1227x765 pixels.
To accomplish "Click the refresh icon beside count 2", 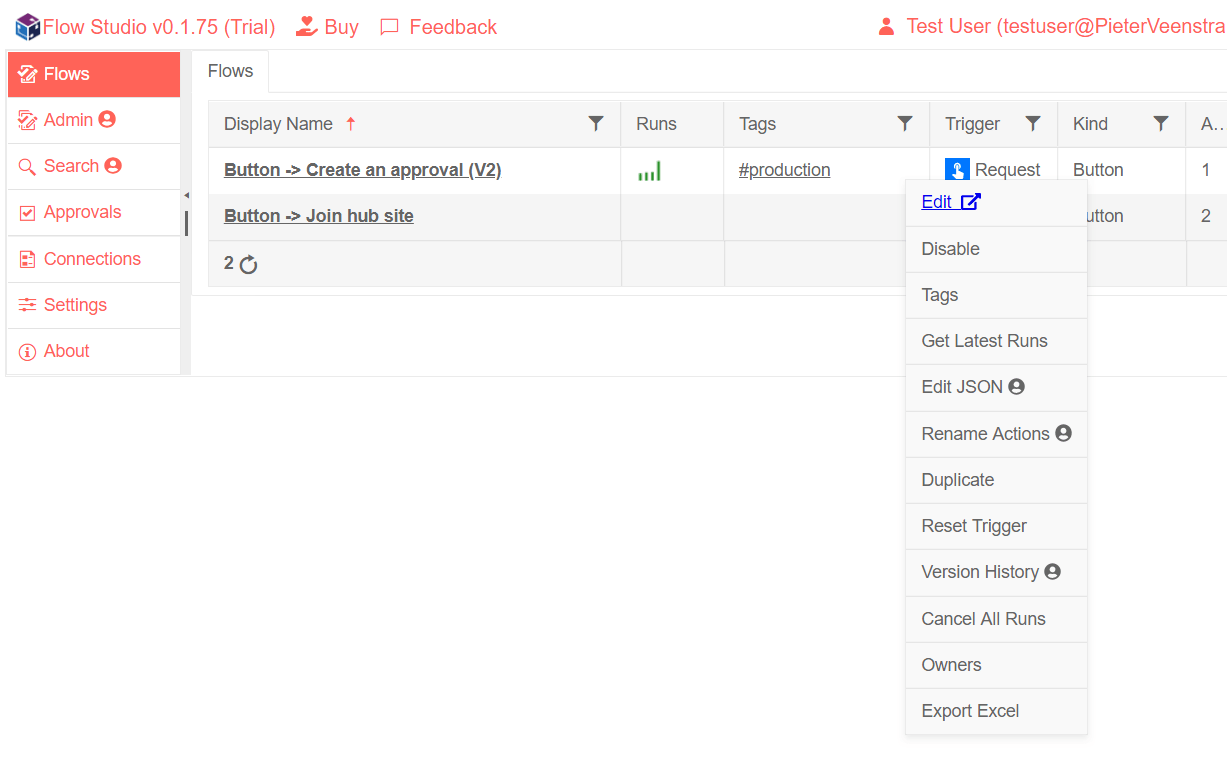I will [x=249, y=265].
